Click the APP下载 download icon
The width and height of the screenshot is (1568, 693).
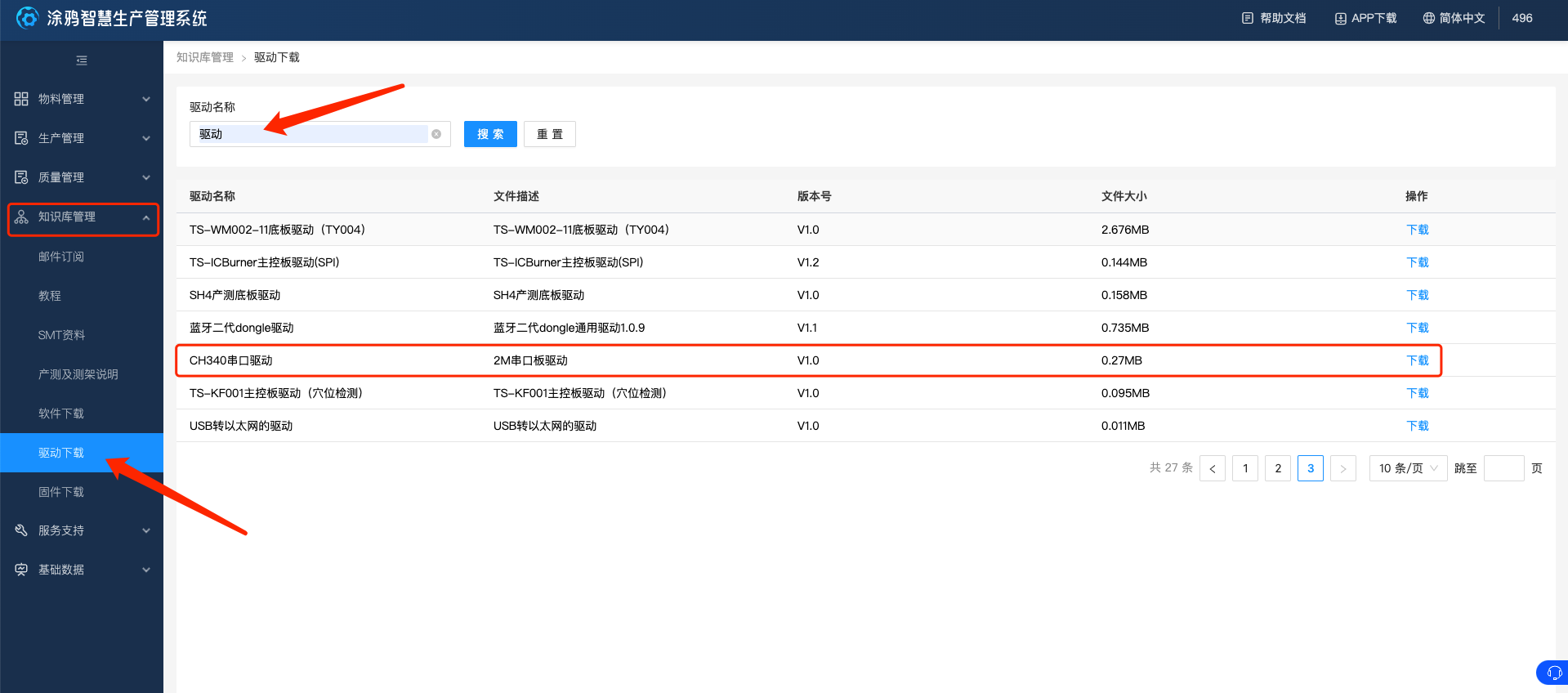(x=1341, y=18)
